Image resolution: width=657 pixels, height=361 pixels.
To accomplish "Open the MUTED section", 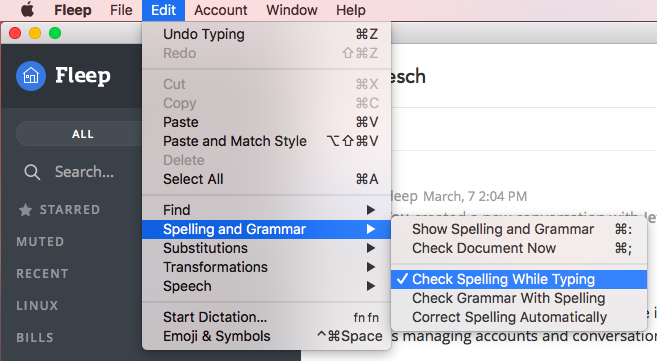I will 40,242.
